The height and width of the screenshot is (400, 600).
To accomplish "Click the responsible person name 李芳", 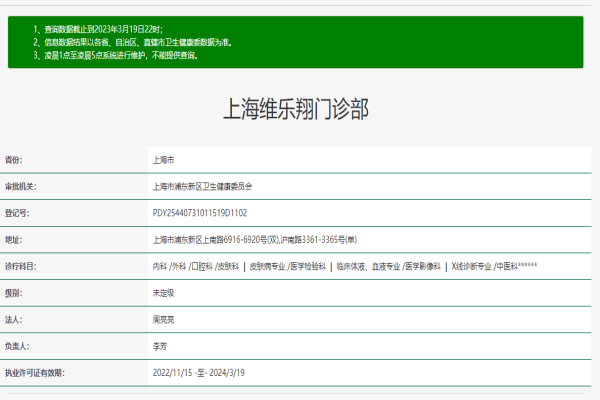I will 160,346.
